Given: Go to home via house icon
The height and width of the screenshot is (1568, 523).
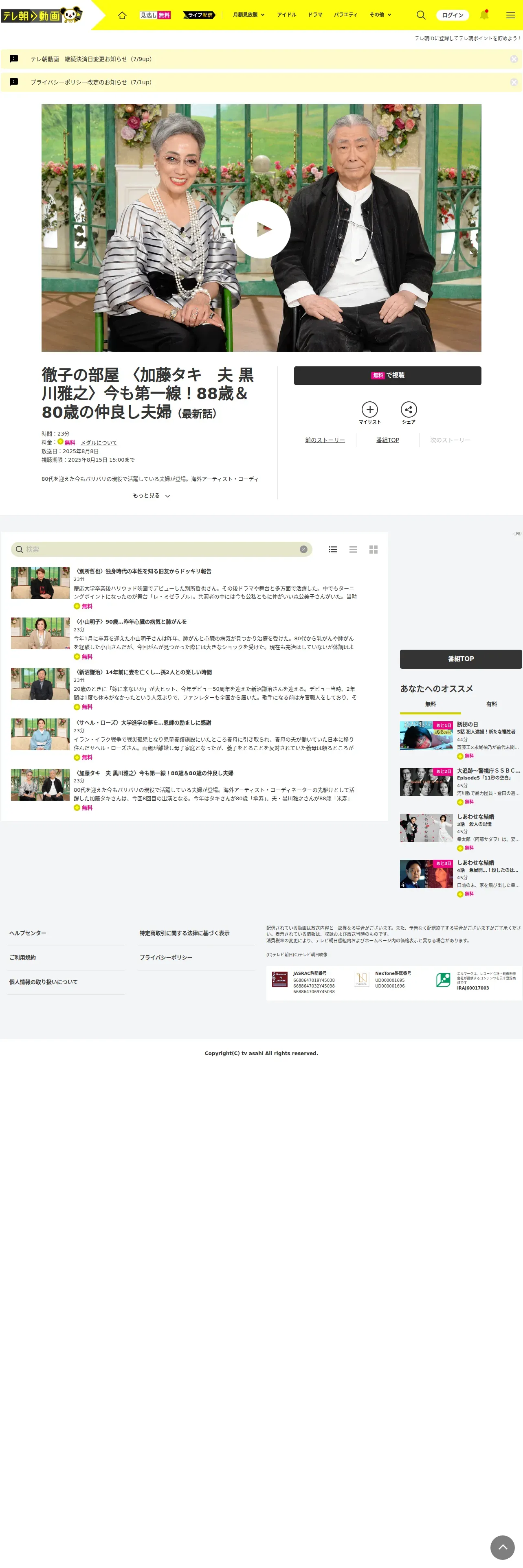Looking at the screenshot, I should pyautogui.click(x=122, y=15).
